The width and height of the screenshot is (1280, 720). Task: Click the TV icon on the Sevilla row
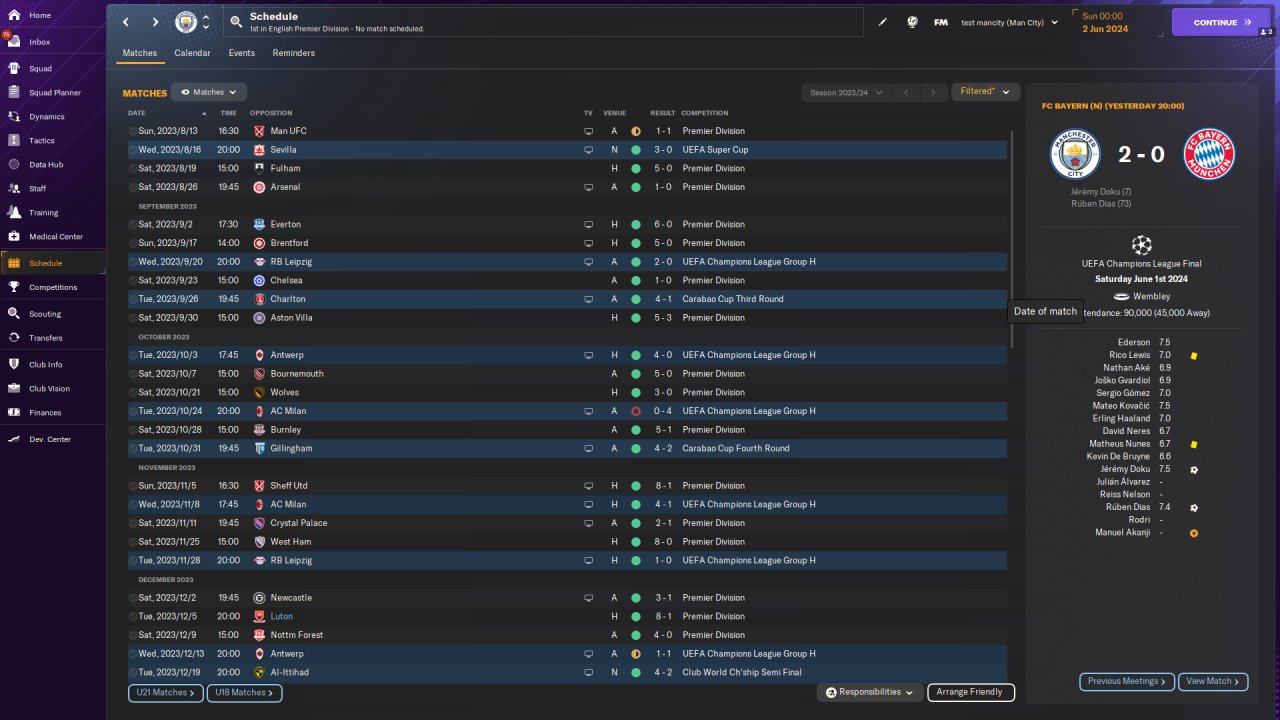[x=588, y=150]
